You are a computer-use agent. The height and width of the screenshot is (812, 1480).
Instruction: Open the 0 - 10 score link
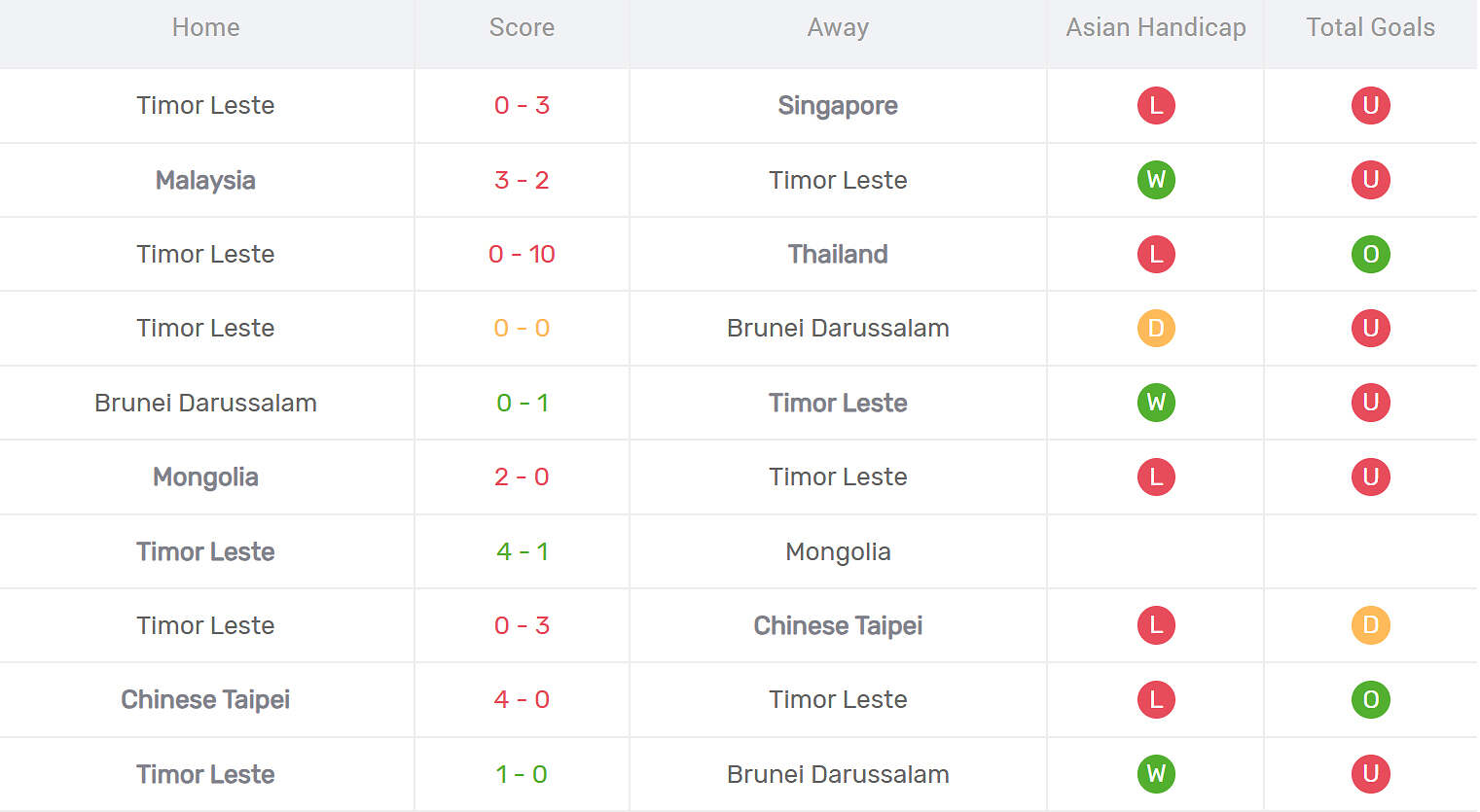click(522, 254)
